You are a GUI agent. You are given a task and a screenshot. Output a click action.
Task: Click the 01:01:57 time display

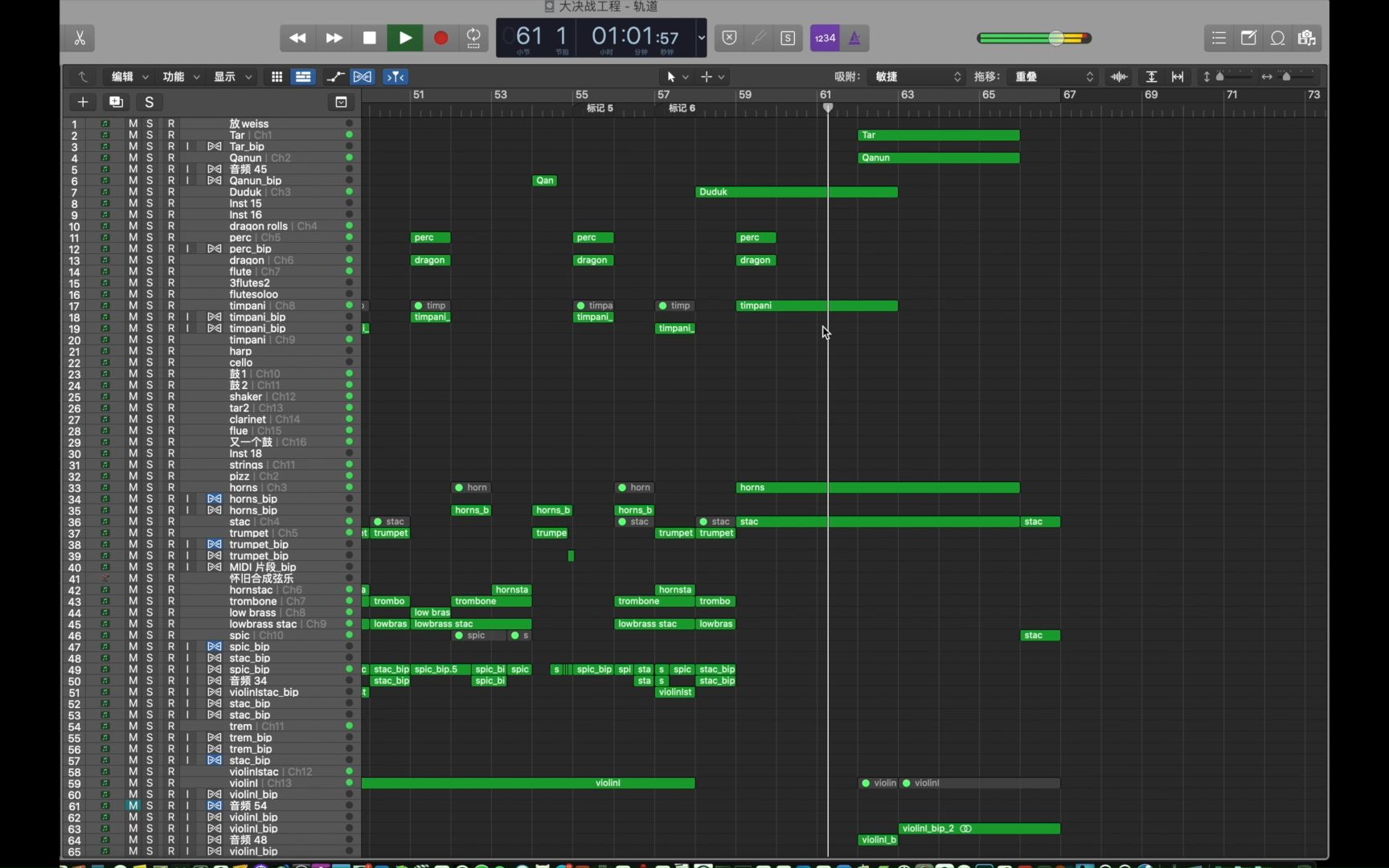pos(636,36)
